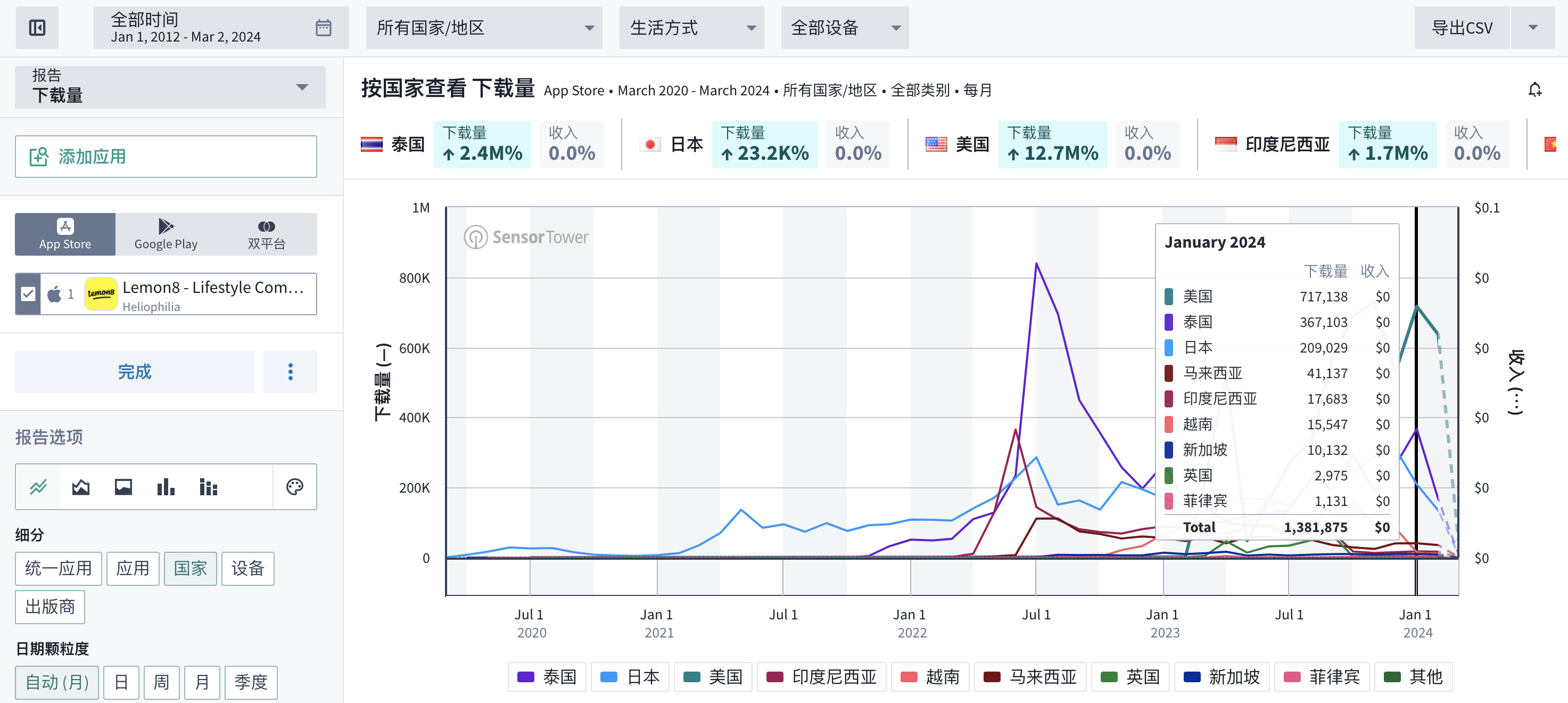Select the area chart type icon
This screenshot has width=1568, height=703.
coord(81,487)
